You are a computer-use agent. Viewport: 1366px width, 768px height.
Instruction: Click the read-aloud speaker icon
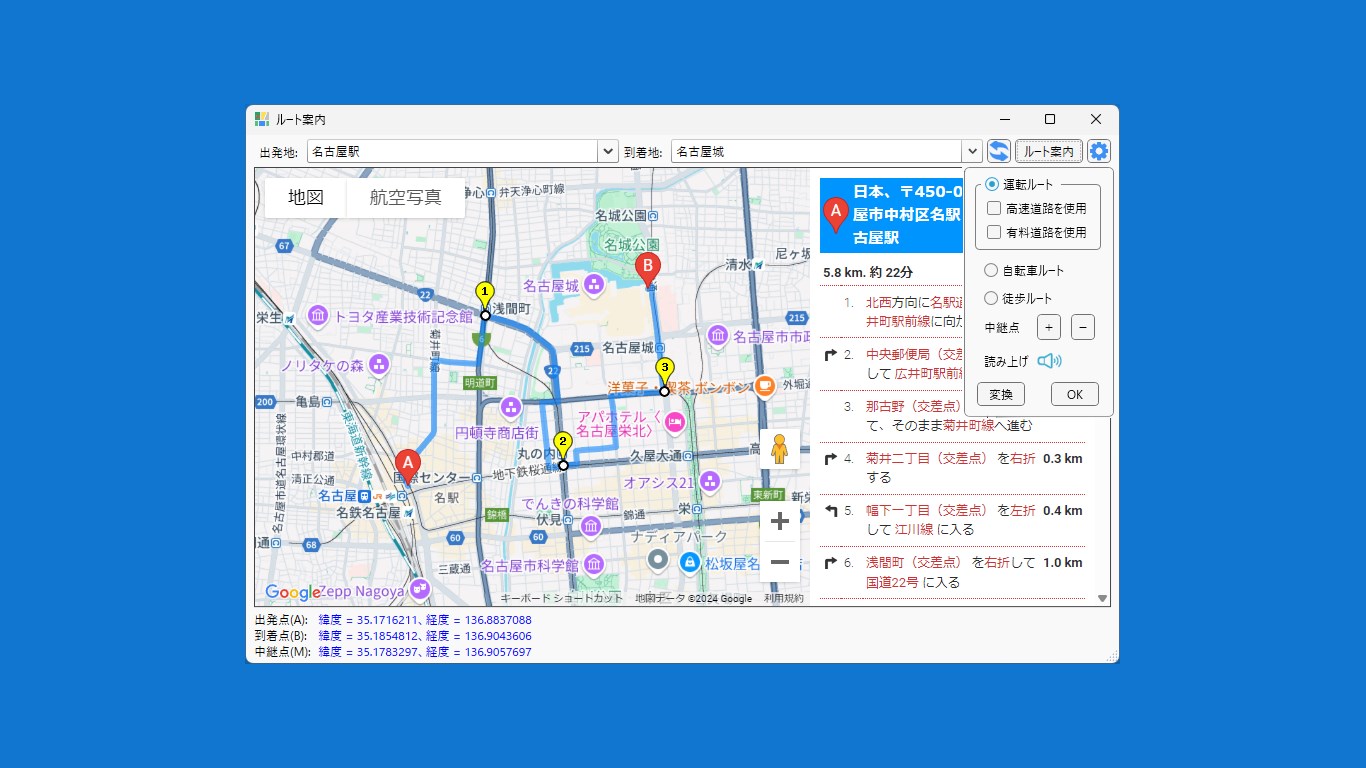pyautogui.click(x=1049, y=361)
